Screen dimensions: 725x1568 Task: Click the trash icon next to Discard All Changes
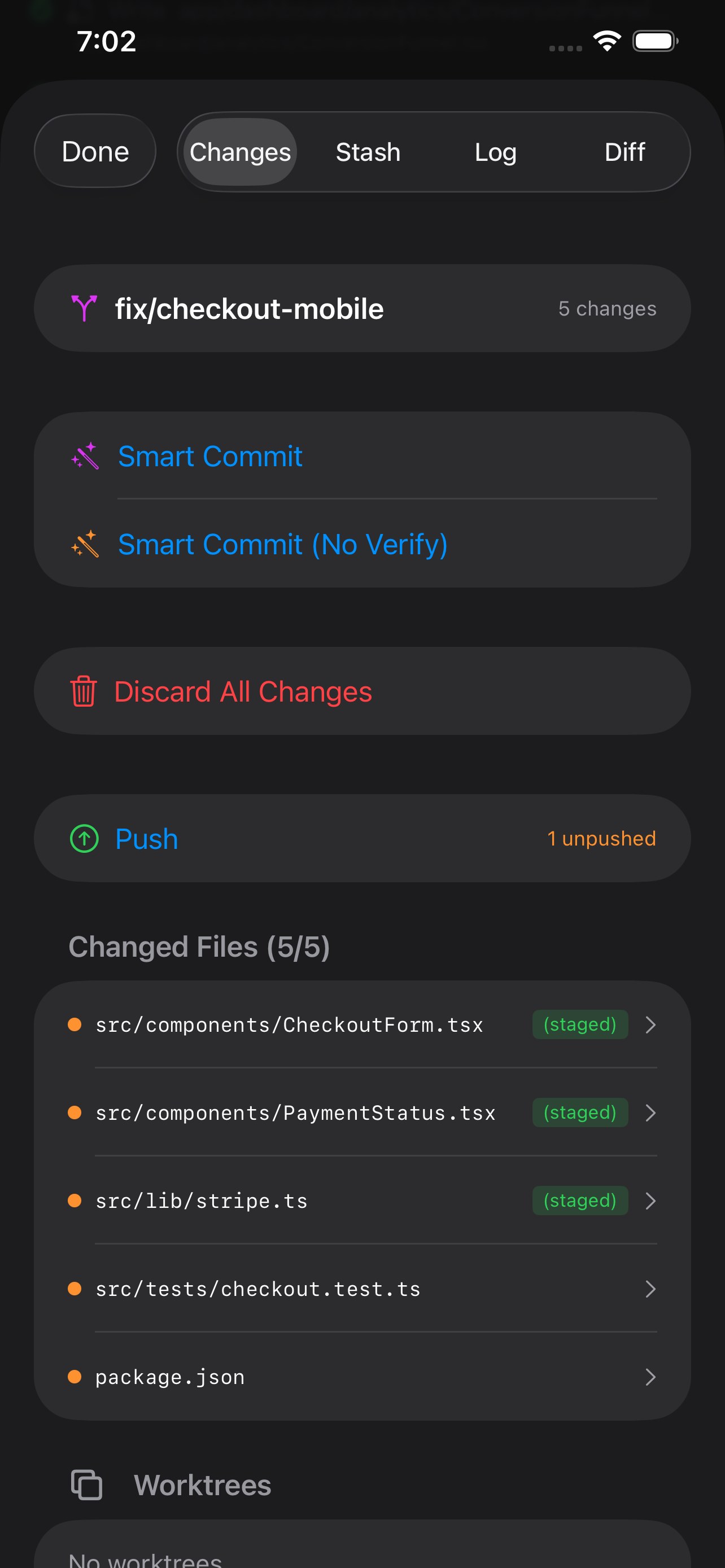[x=84, y=691]
